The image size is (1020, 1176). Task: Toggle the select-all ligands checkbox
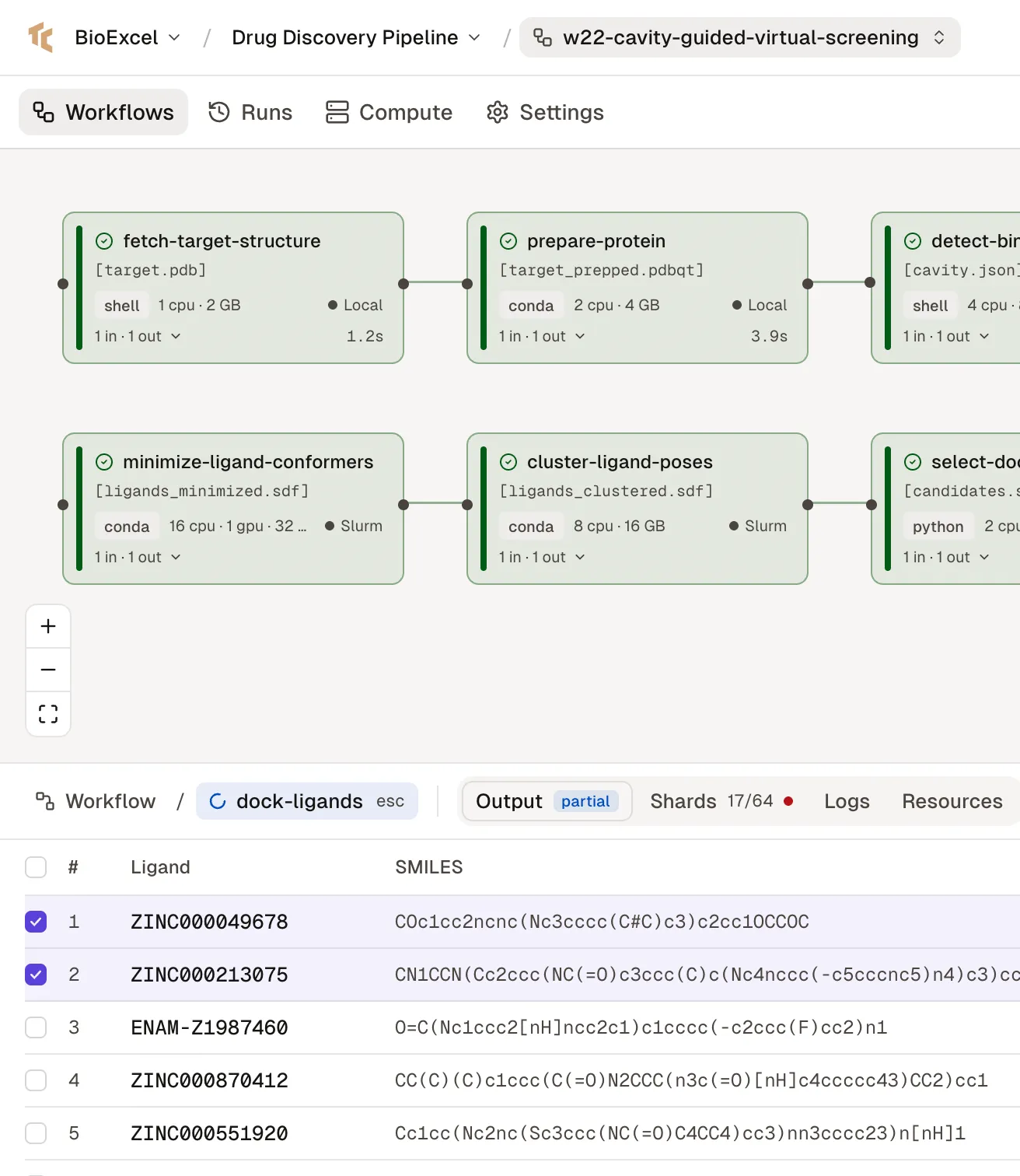point(36,867)
